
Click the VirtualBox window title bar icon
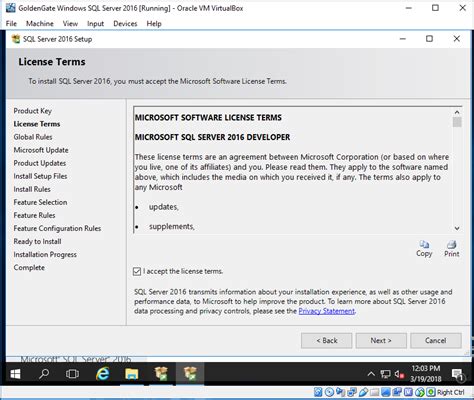click(x=11, y=8)
